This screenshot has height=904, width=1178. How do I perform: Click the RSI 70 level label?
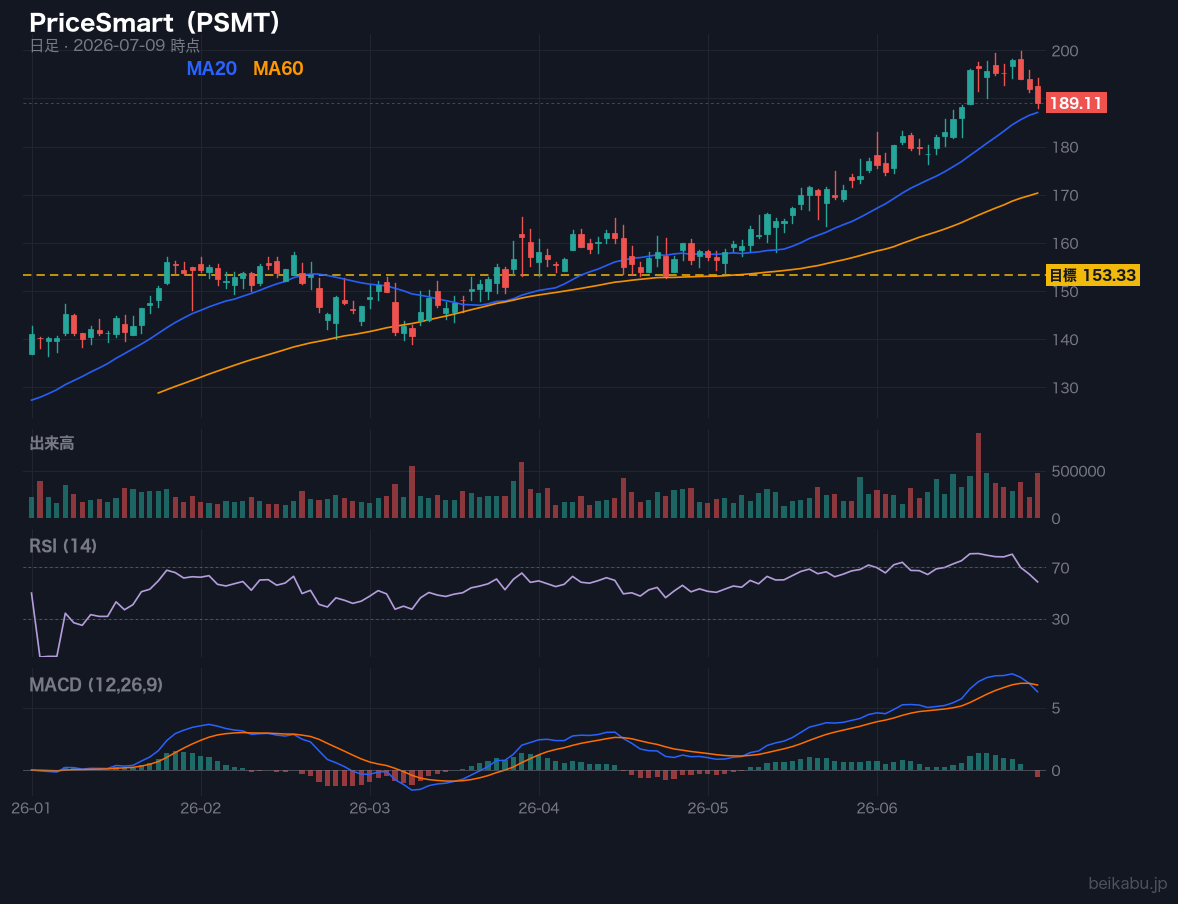tap(1061, 568)
